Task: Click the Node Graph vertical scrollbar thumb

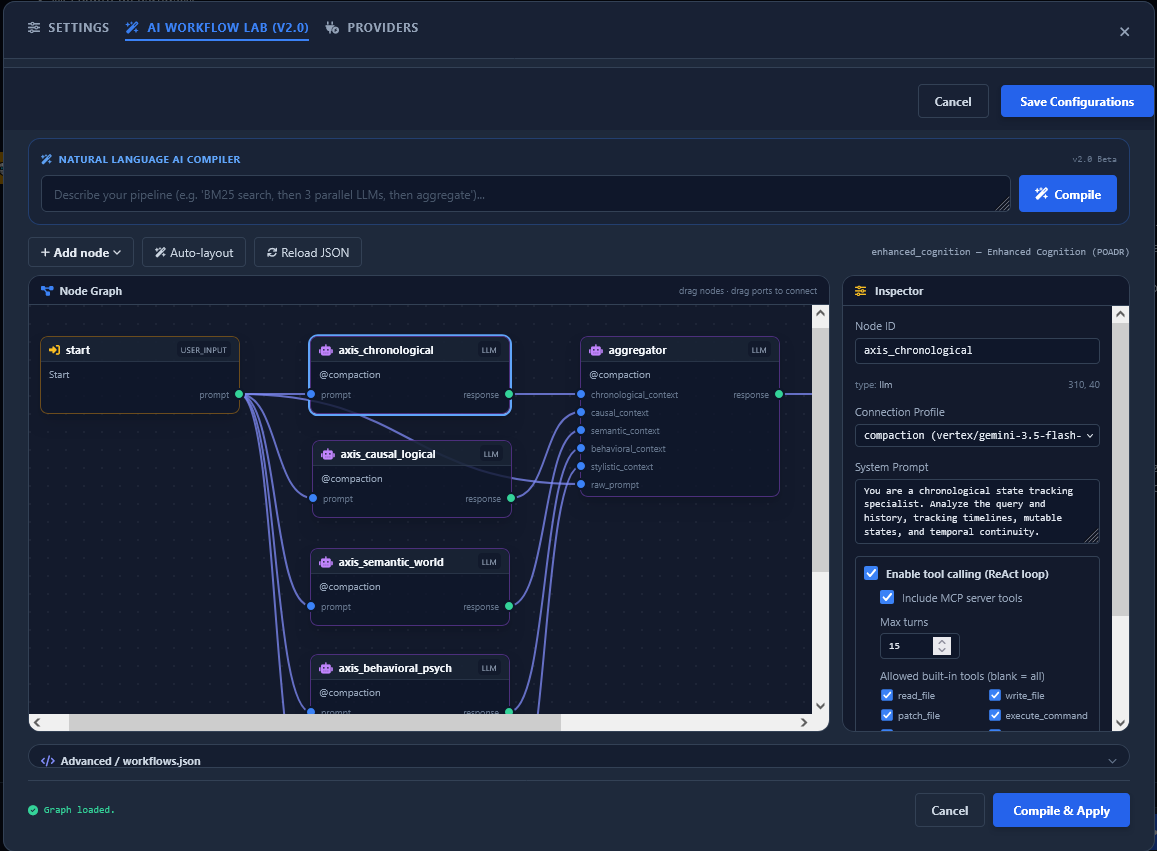Action: click(x=821, y=449)
